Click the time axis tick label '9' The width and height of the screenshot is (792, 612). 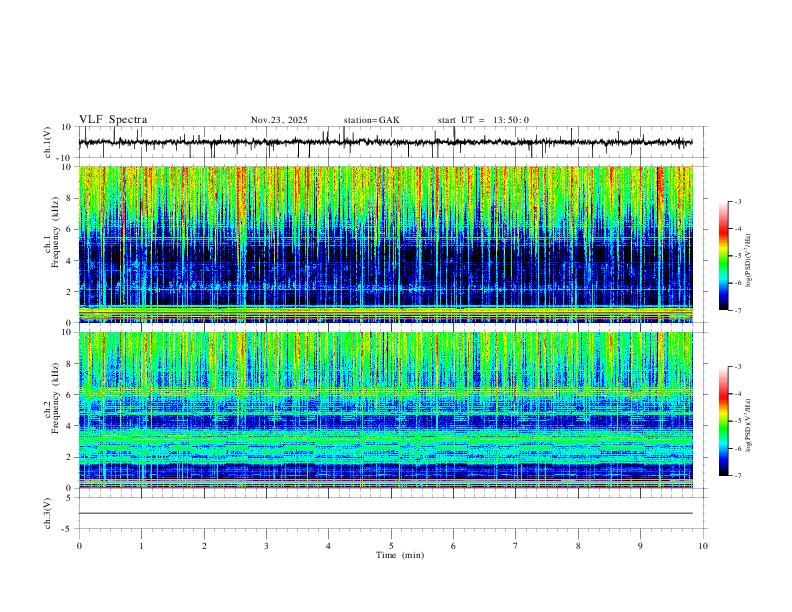pos(640,546)
